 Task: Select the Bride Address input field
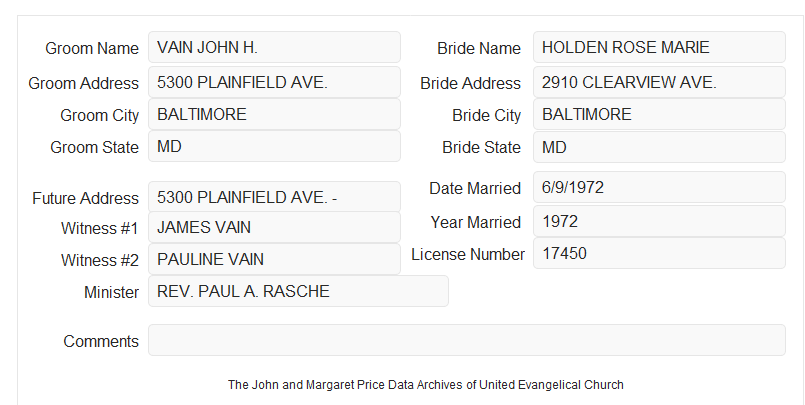coord(659,82)
